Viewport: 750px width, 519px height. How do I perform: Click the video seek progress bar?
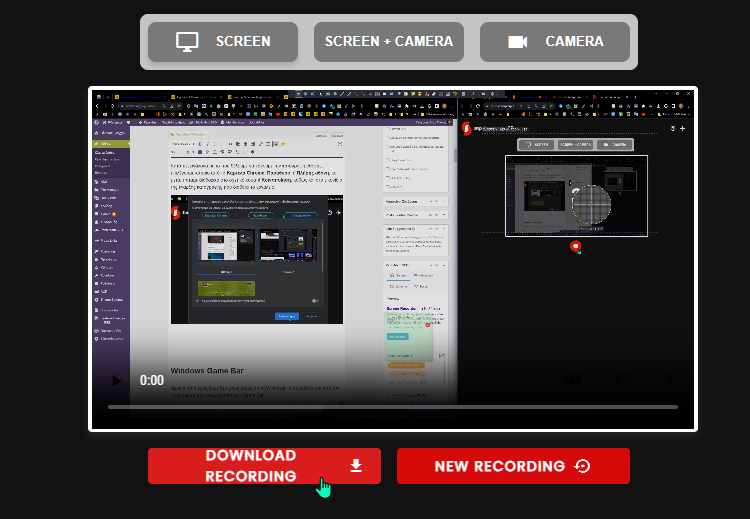pos(393,407)
